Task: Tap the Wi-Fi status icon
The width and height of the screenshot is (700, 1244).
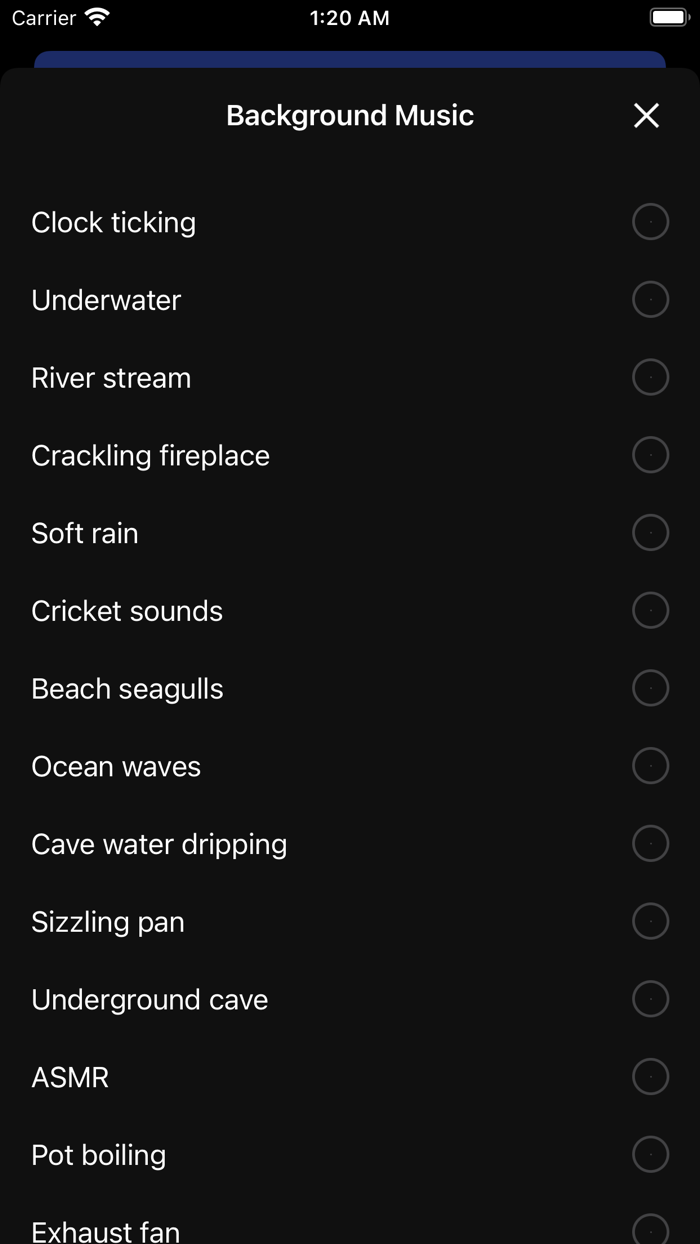Action: coord(97,18)
